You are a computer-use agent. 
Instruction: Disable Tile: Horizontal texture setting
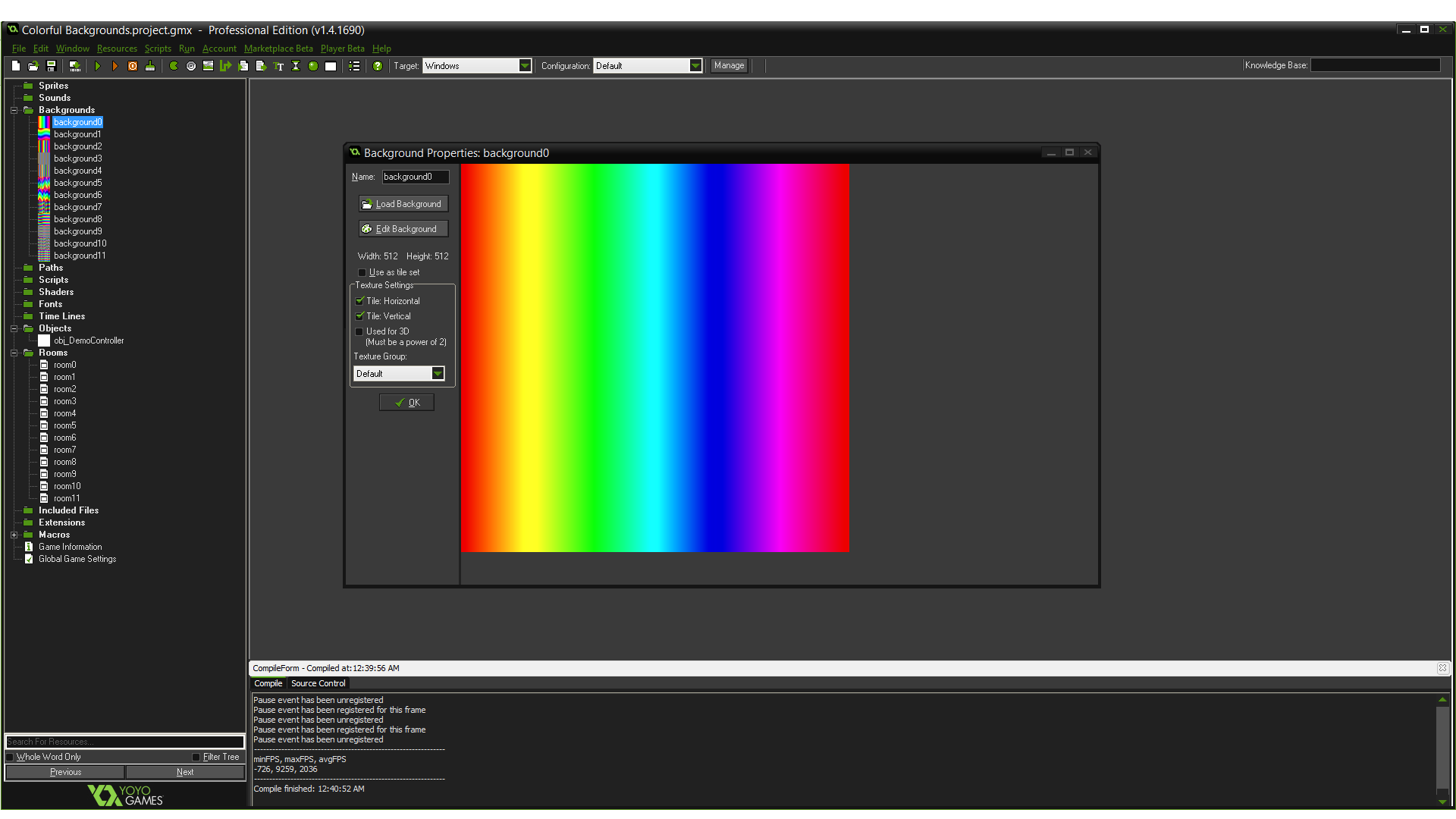(360, 301)
